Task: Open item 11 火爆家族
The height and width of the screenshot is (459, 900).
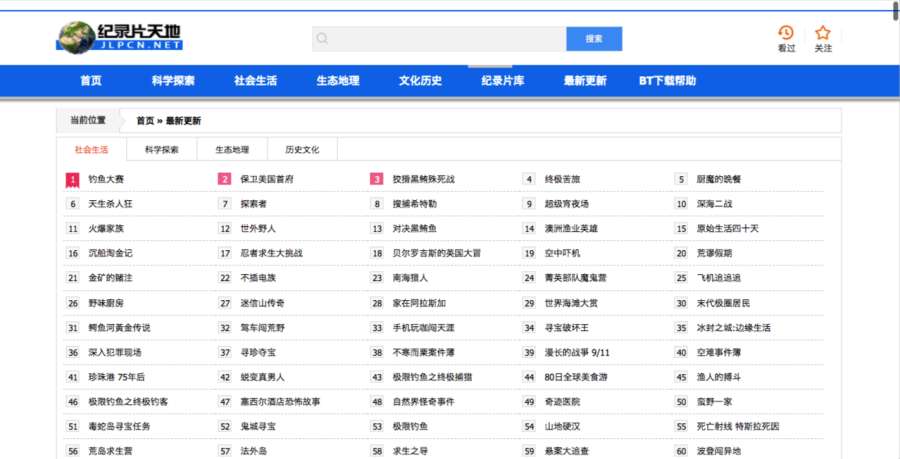Action: 106,228
